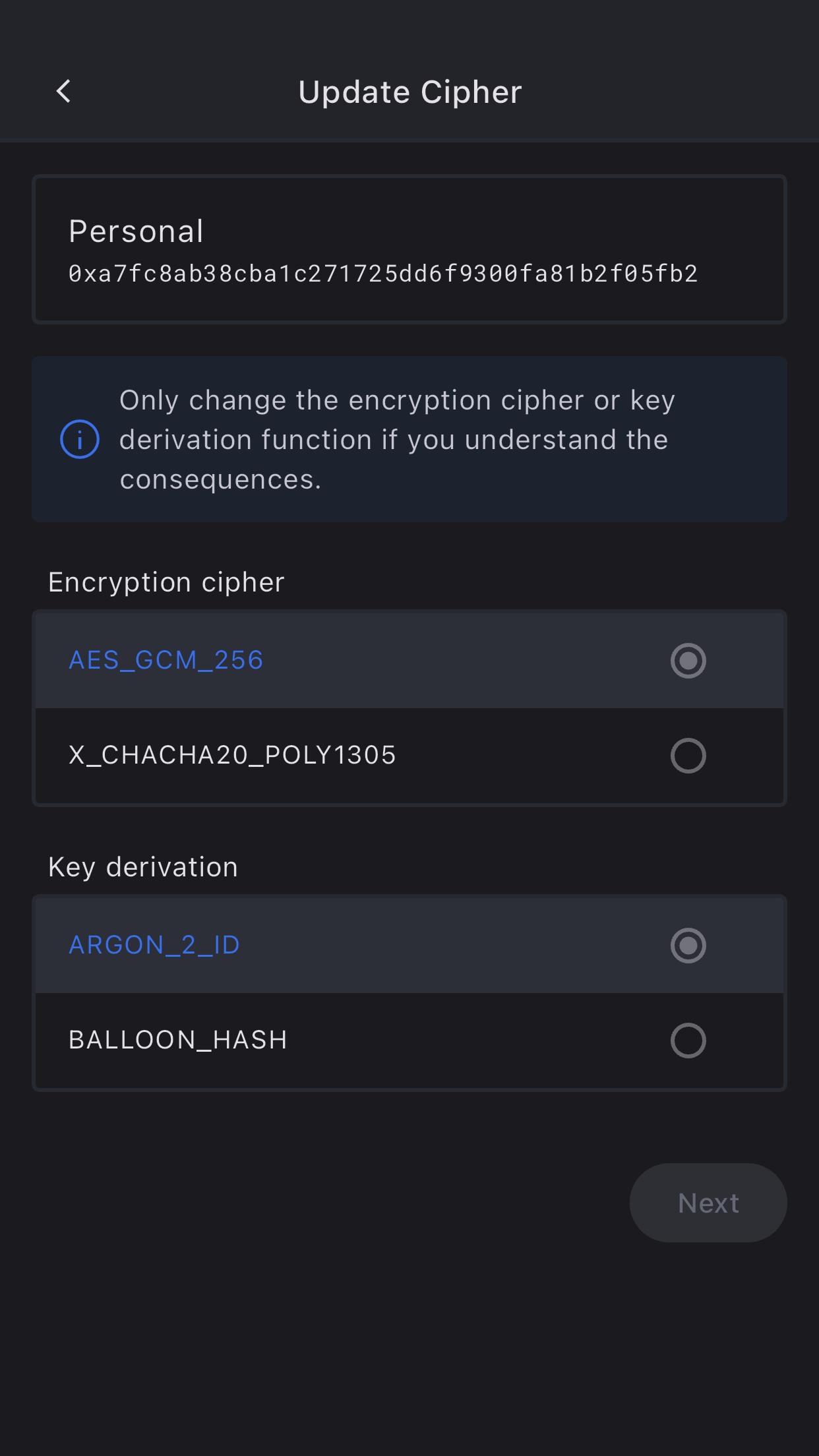Screen dimensions: 819x1456
Task: Tap the BALLOON_HASH option label
Action: tap(178, 1041)
